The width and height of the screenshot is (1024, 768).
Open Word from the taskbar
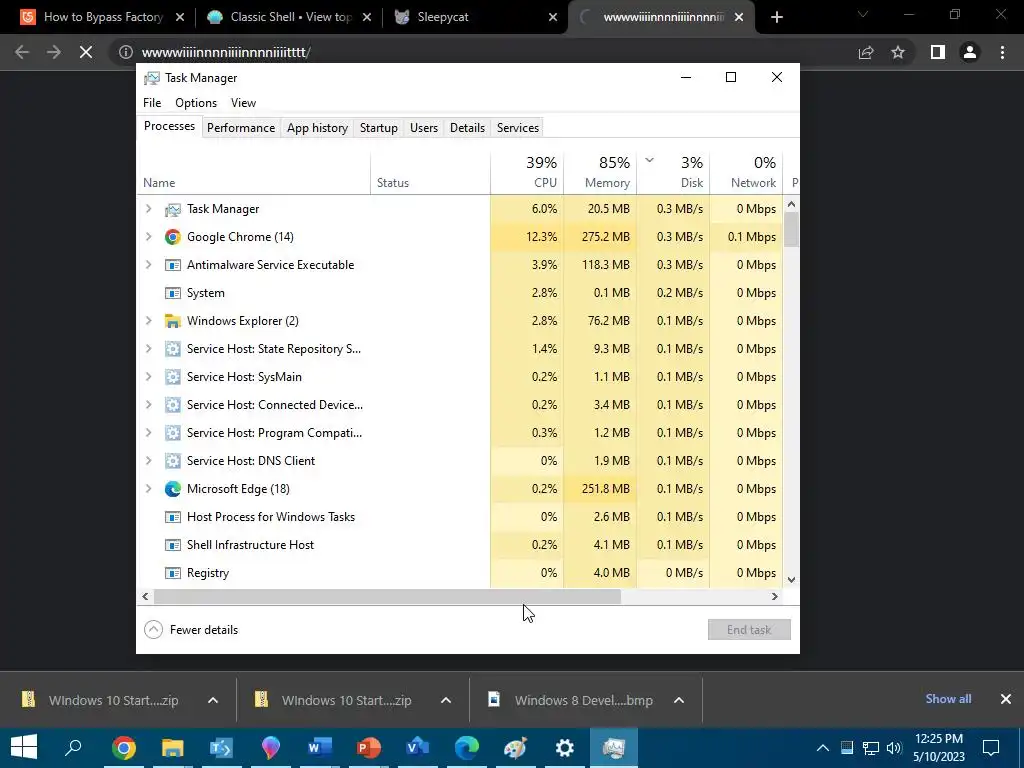pyautogui.click(x=319, y=748)
